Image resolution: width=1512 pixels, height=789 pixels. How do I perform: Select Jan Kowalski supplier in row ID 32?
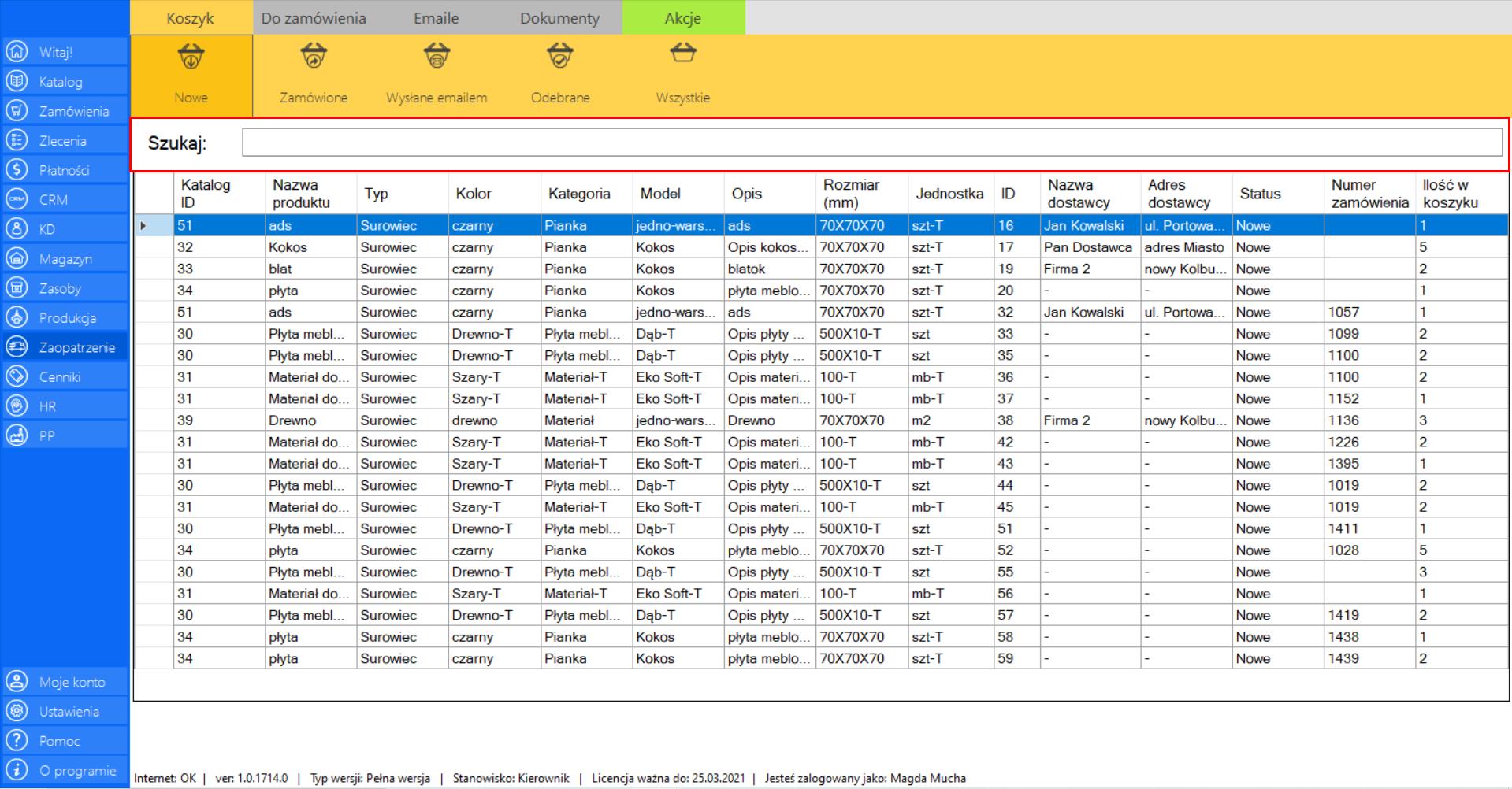click(x=1090, y=312)
